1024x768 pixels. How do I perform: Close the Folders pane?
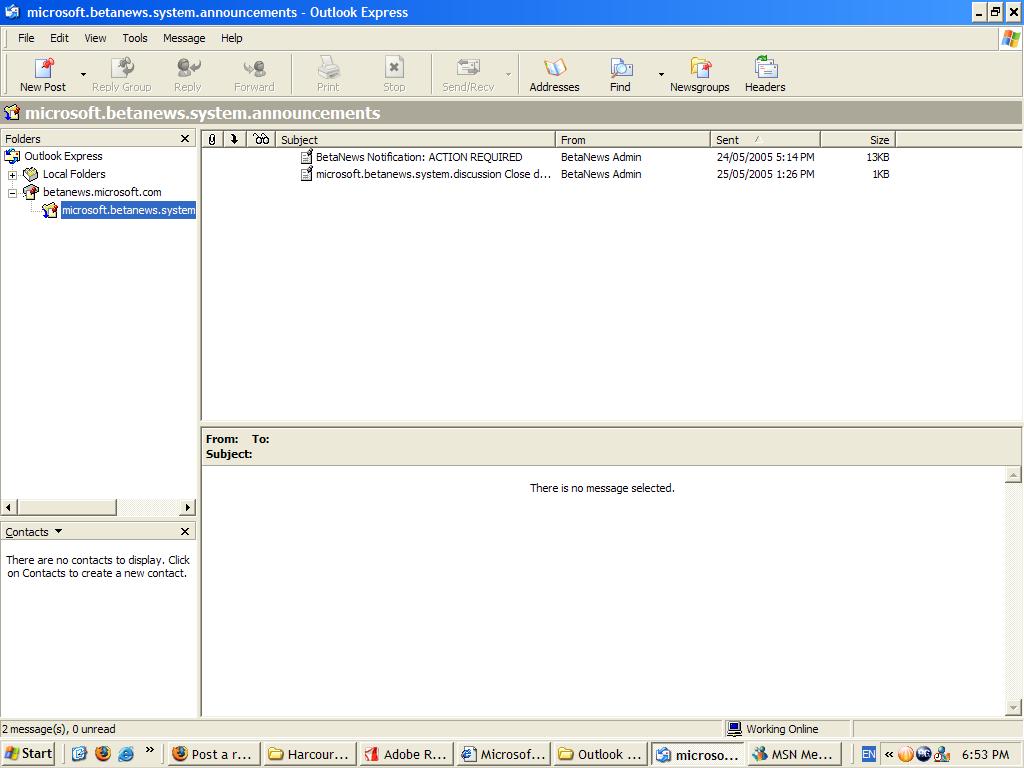point(185,138)
